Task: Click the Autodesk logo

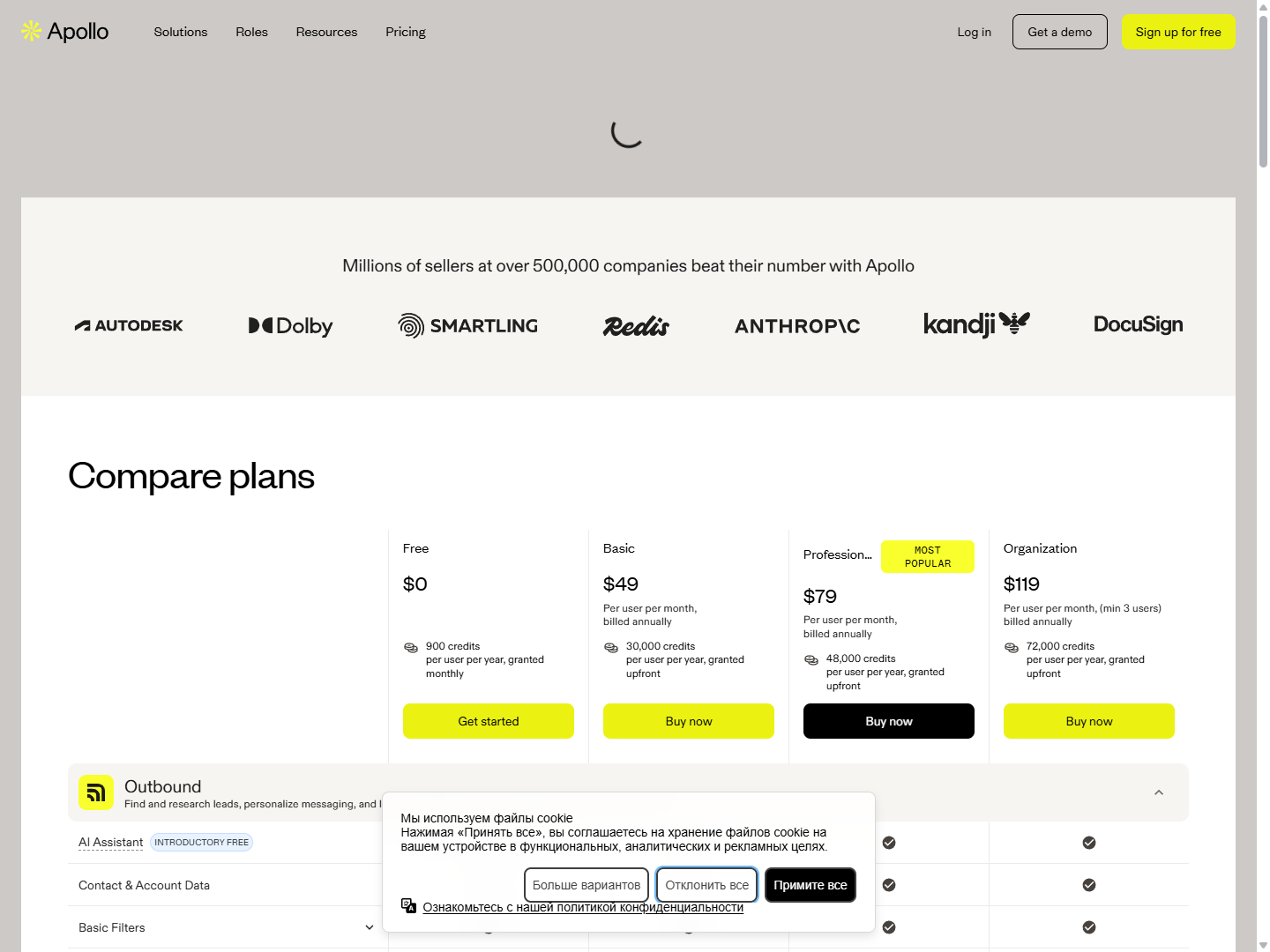Action: pos(129,325)
